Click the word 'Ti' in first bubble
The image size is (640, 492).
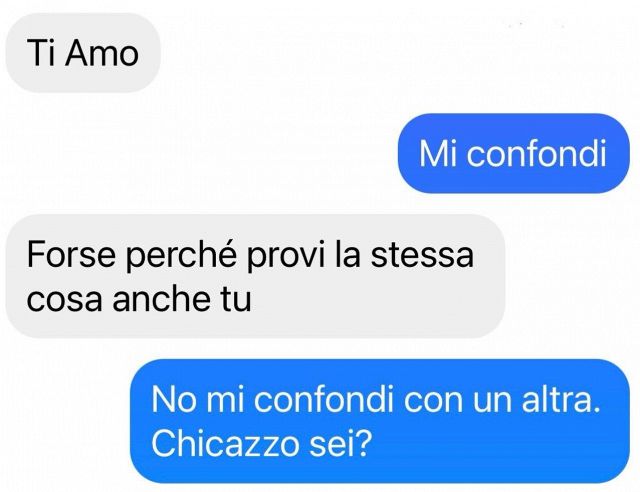[x=41, y=53]
